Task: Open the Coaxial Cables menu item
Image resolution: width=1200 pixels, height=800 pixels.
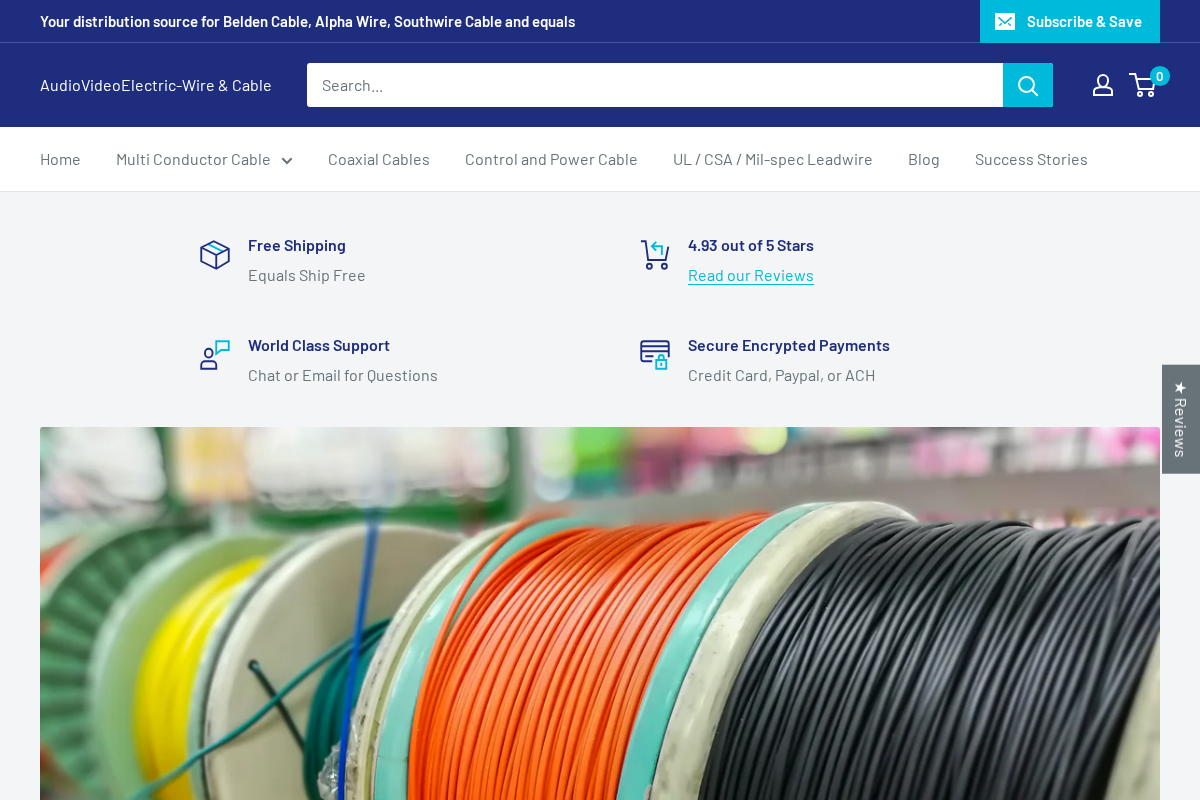Action: [x=378, y=159]
